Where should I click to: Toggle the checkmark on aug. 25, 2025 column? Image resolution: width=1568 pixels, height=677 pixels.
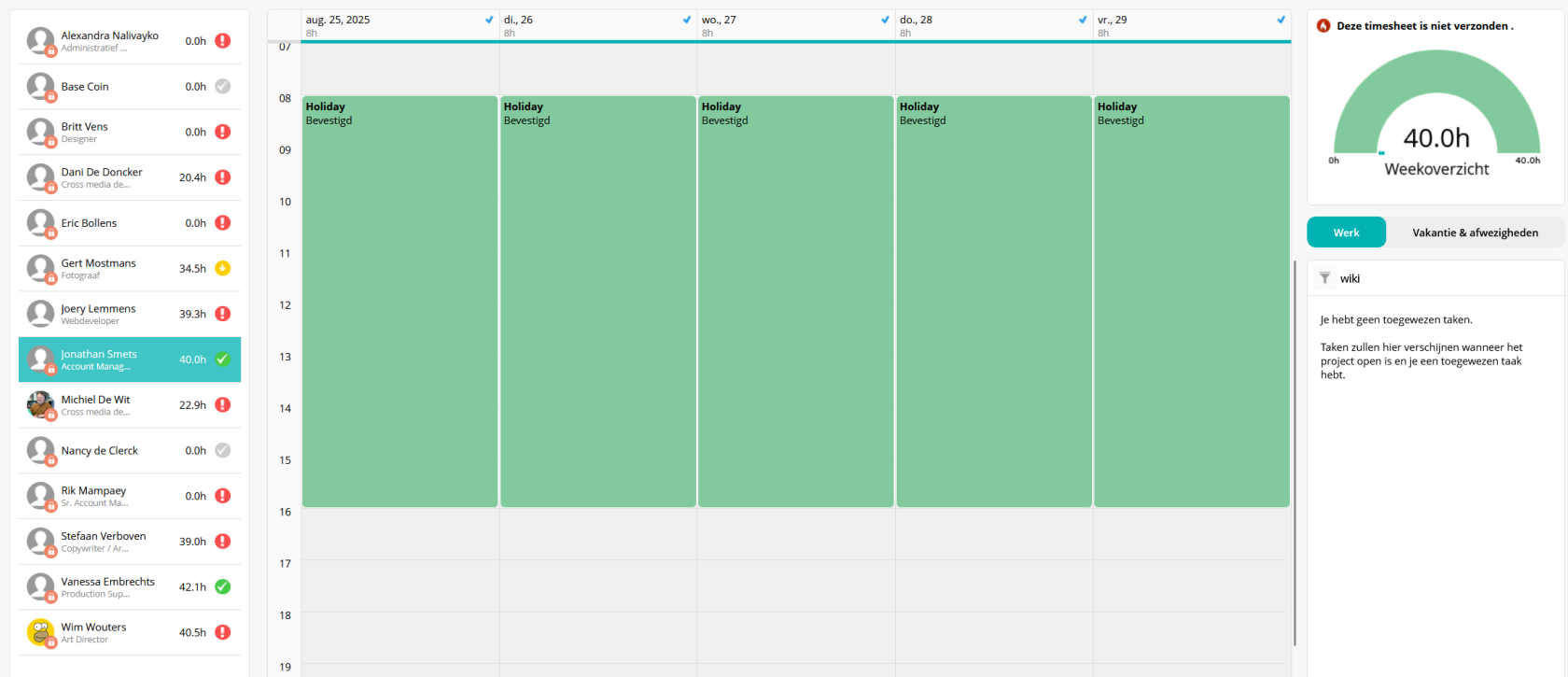(x=489, y=20)
